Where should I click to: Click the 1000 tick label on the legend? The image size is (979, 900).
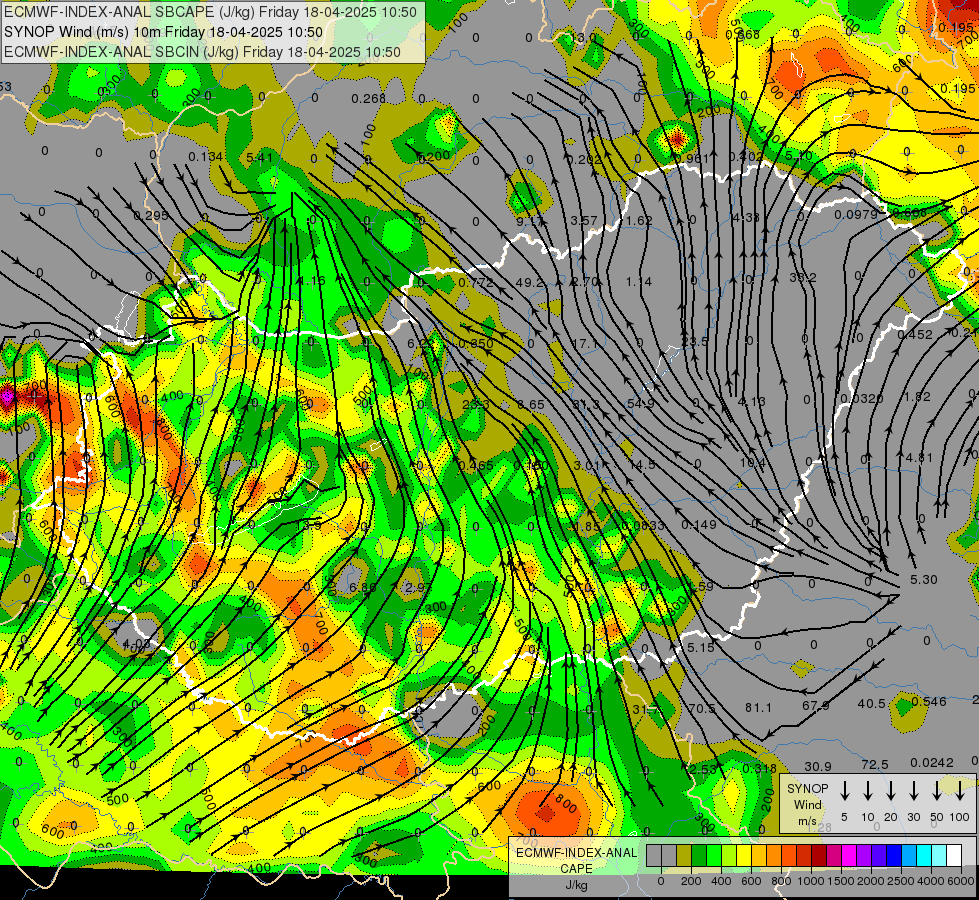pyautogui.click(x=811, y=881)
